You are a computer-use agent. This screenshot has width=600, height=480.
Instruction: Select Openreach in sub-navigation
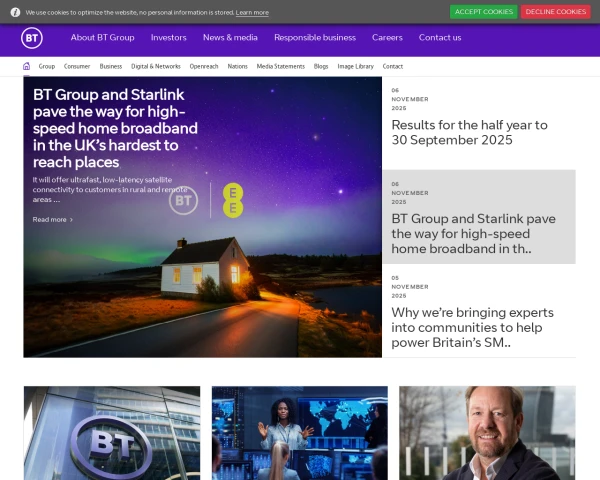[x=204, y=66]
